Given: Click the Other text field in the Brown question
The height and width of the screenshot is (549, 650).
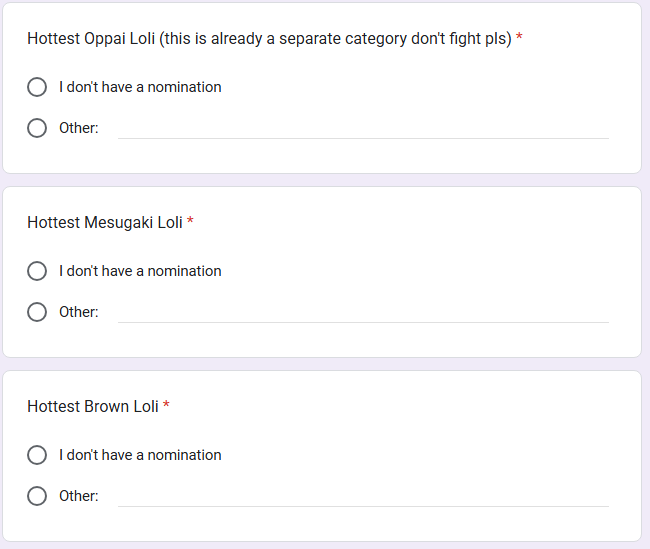Looking at the screenshot, I should (363, 496).
